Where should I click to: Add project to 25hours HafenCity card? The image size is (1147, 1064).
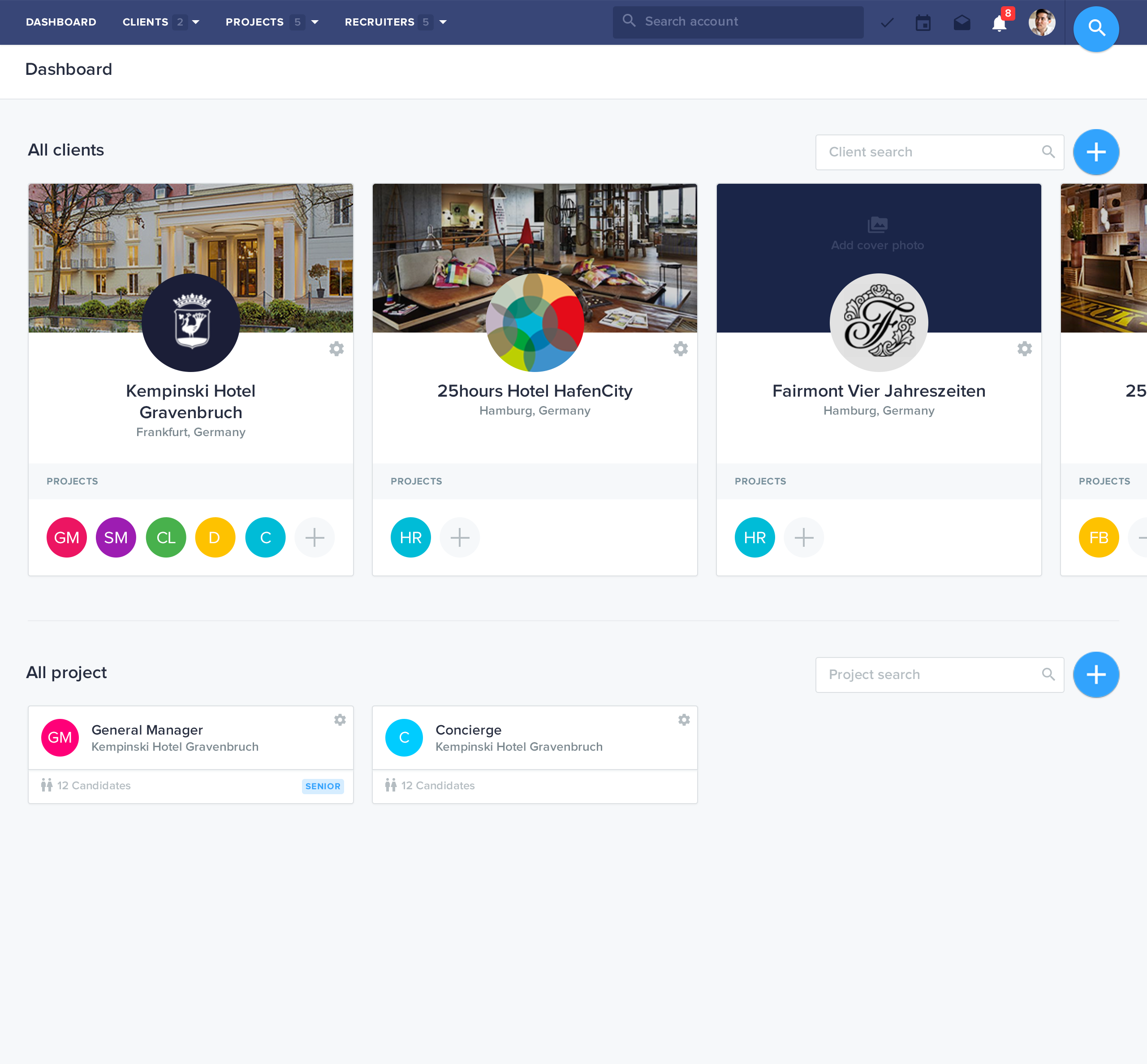(460, 538)
